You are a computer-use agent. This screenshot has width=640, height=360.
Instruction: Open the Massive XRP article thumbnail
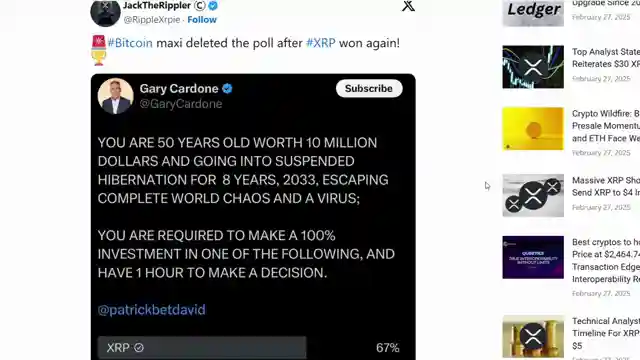pos(533,196)
